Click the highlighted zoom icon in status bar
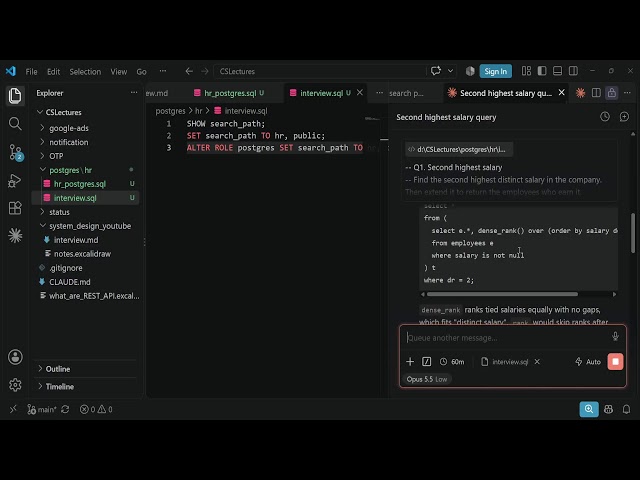Image resolution: width=640 pixels, height=480 pixels. point(589,409)
